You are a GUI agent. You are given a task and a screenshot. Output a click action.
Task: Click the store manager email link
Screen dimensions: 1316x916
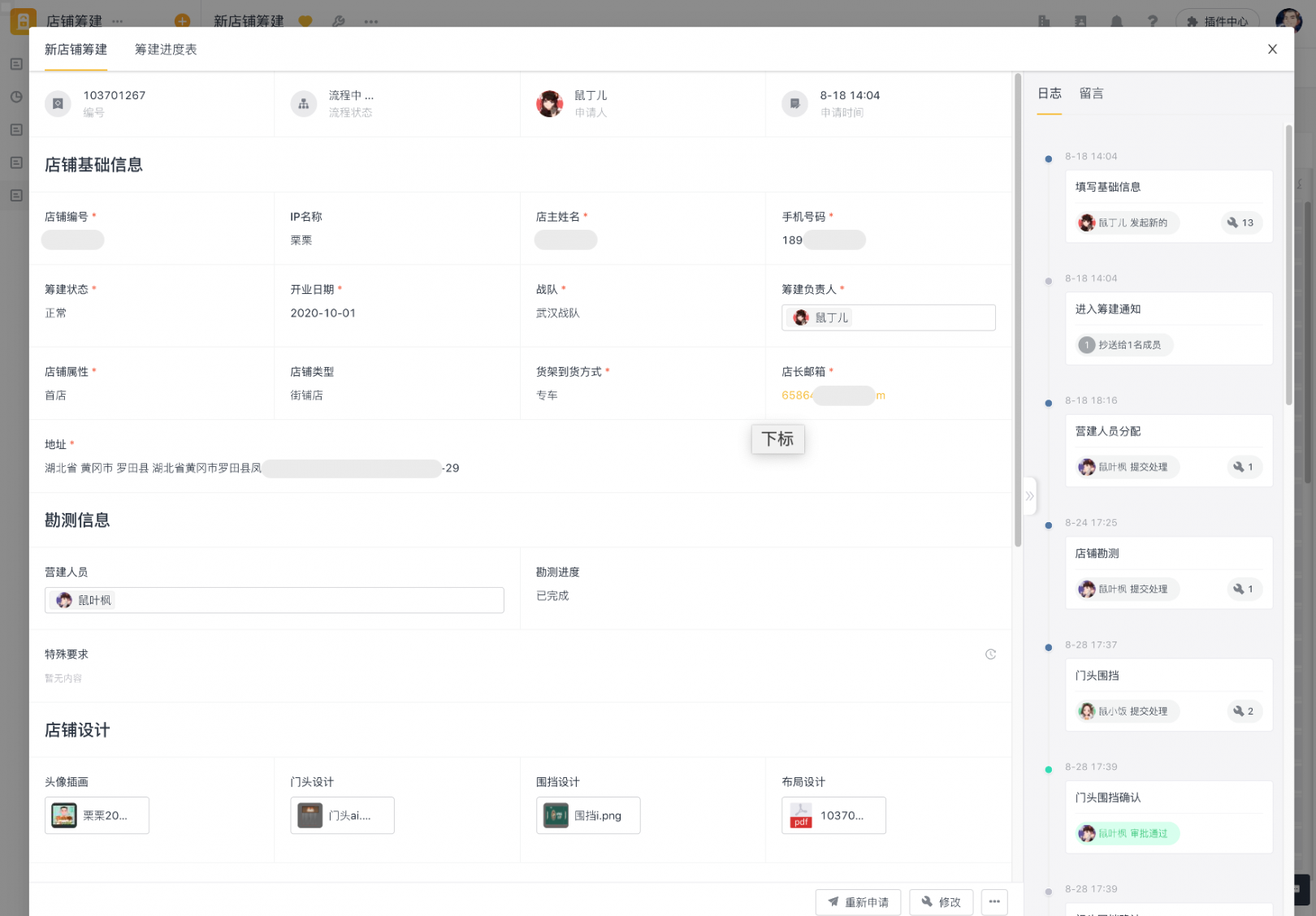[833, 395]
